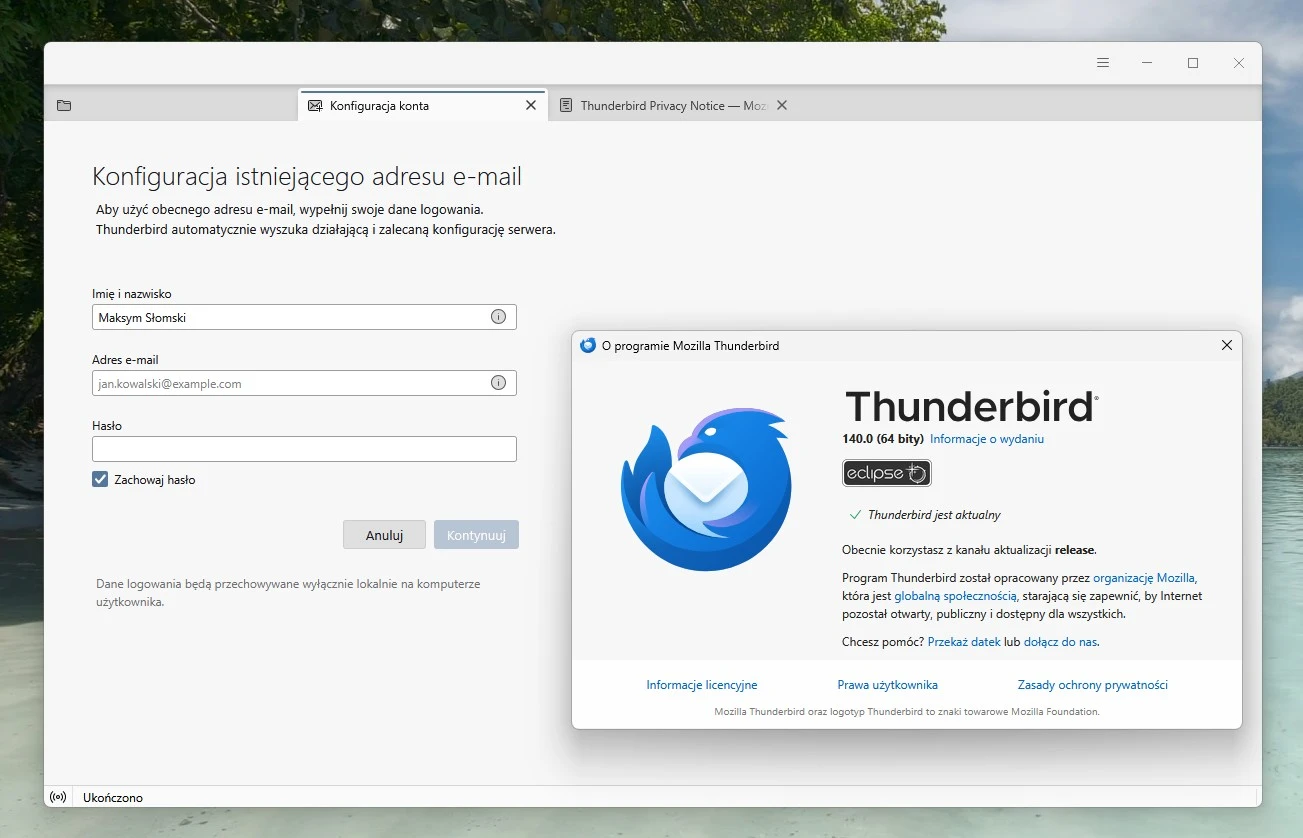The height and width of the screenshot is (838, 1303).
Task: Click info icon in e-mail field
Action: pyautogui.click(x=498, y=383)
